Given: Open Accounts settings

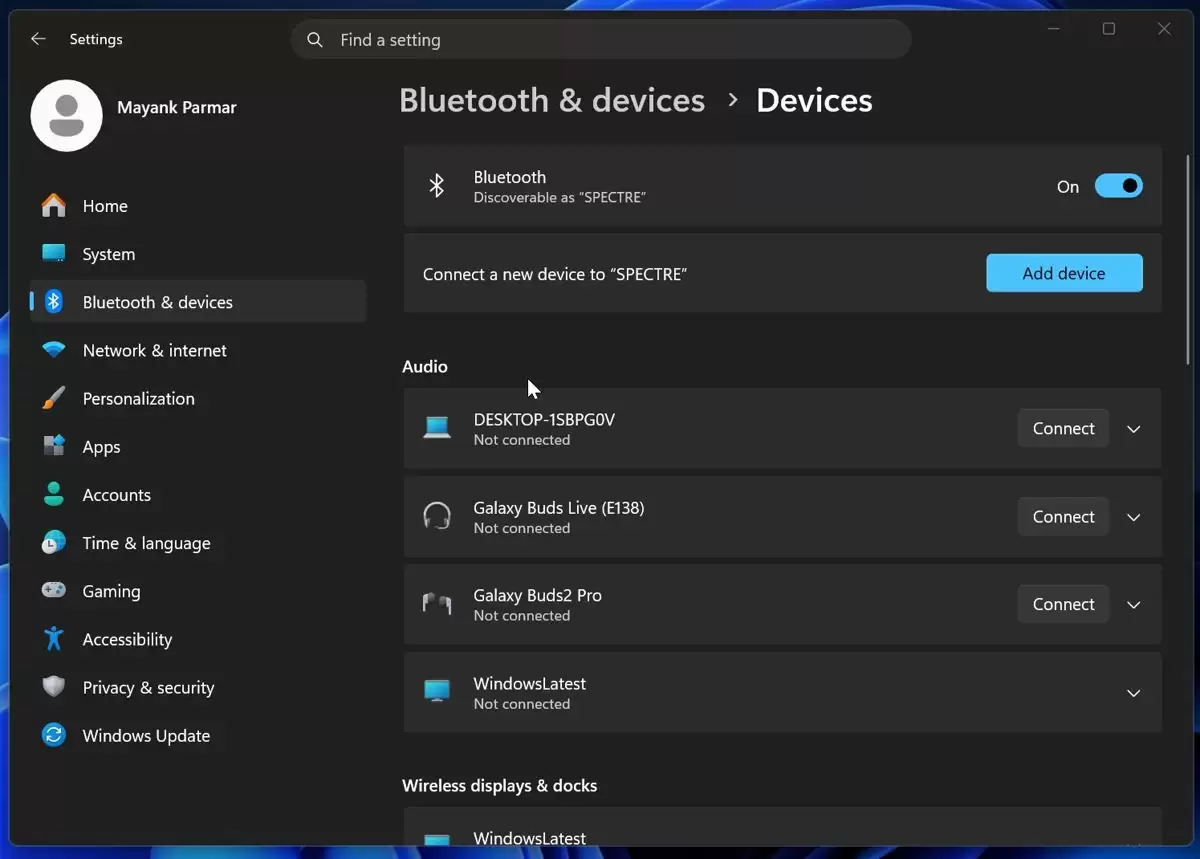Looking at the screenshot, I should click(x=198, y=495).
